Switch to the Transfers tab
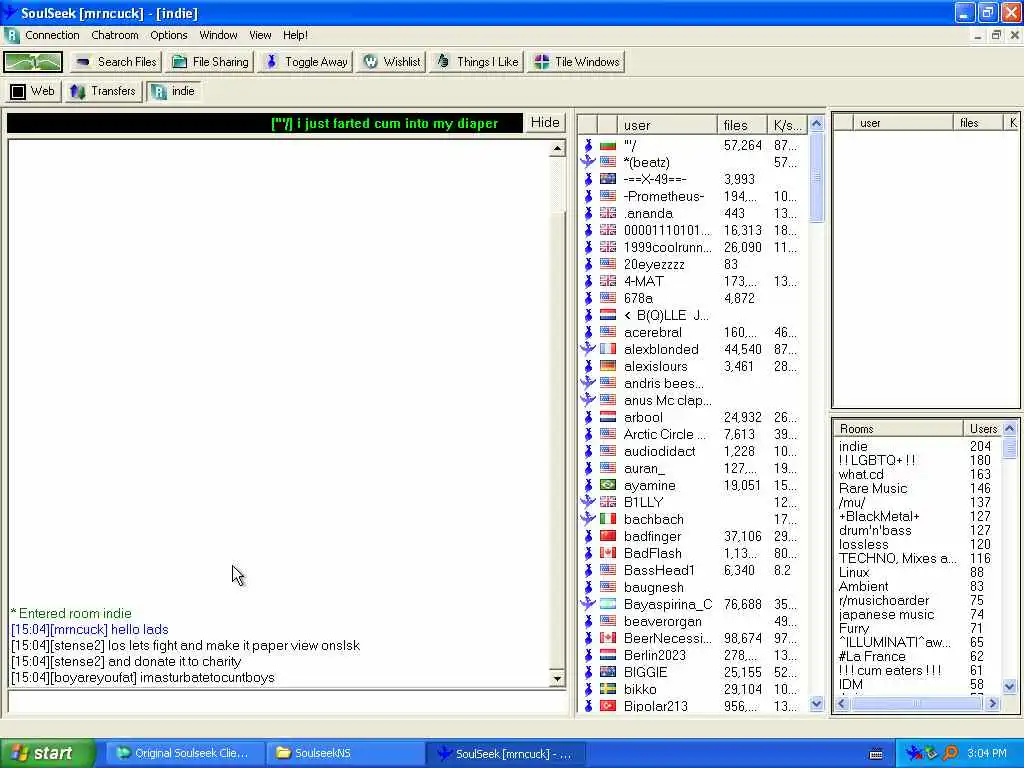The height and width of the screenshot is (768, 1024). pos(103,91)
